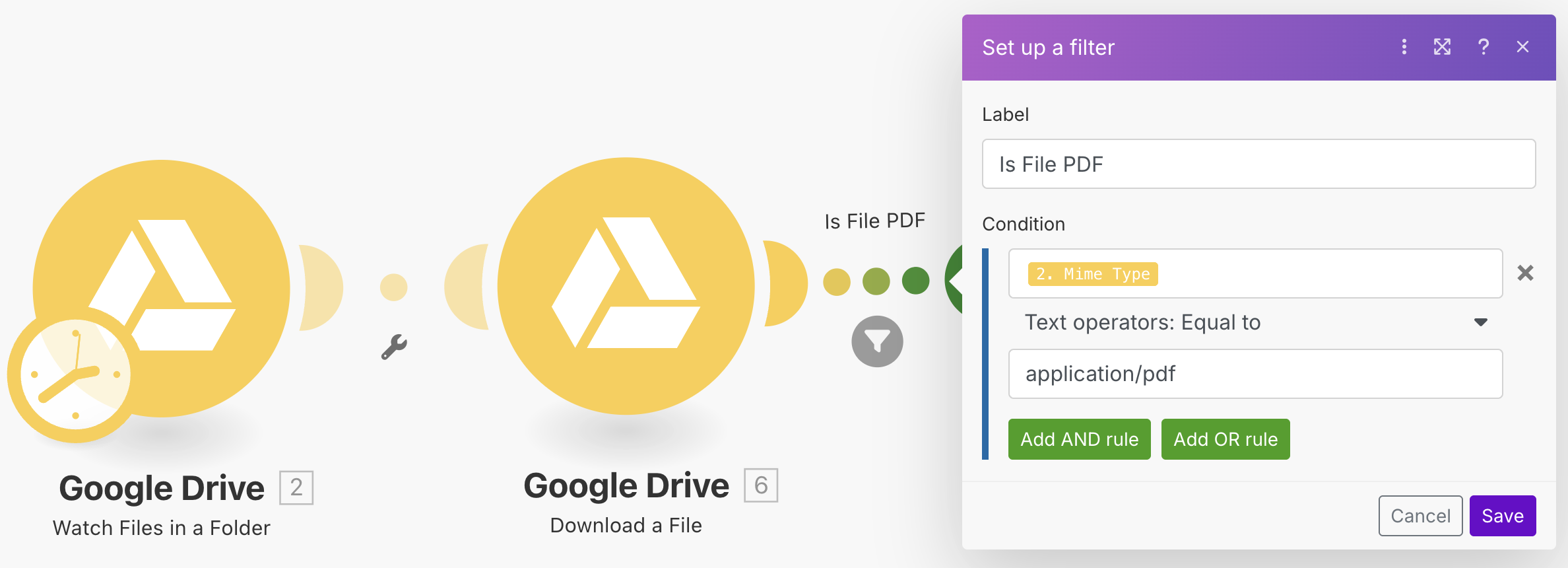This screenshot has height=568, width=1568.
Task: Click the yellow dot on the filtered route
Action: pos(837,281)
